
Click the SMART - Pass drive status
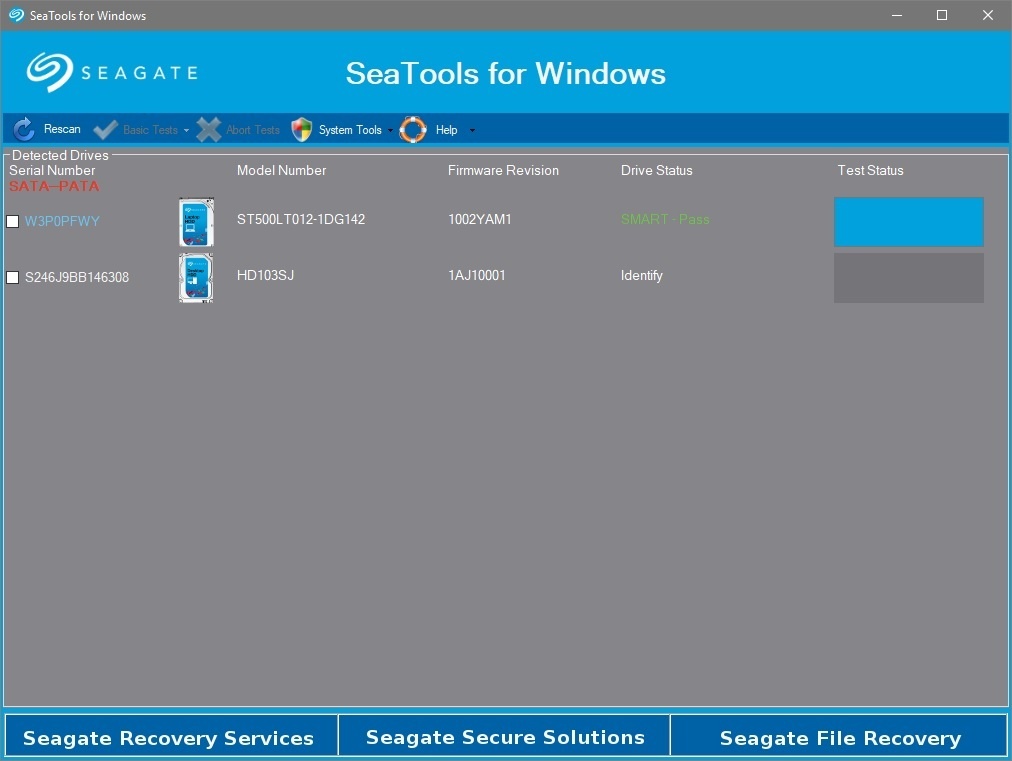pyautogui.click(x=665, y=219)
